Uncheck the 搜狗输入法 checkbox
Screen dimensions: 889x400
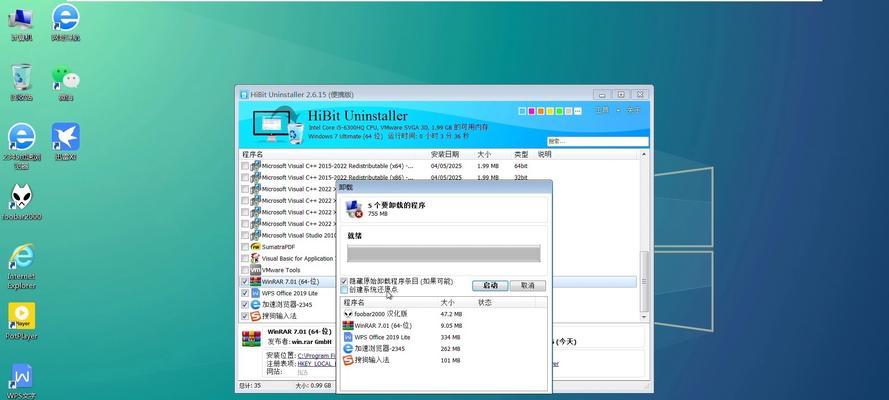tap(244, 316)
